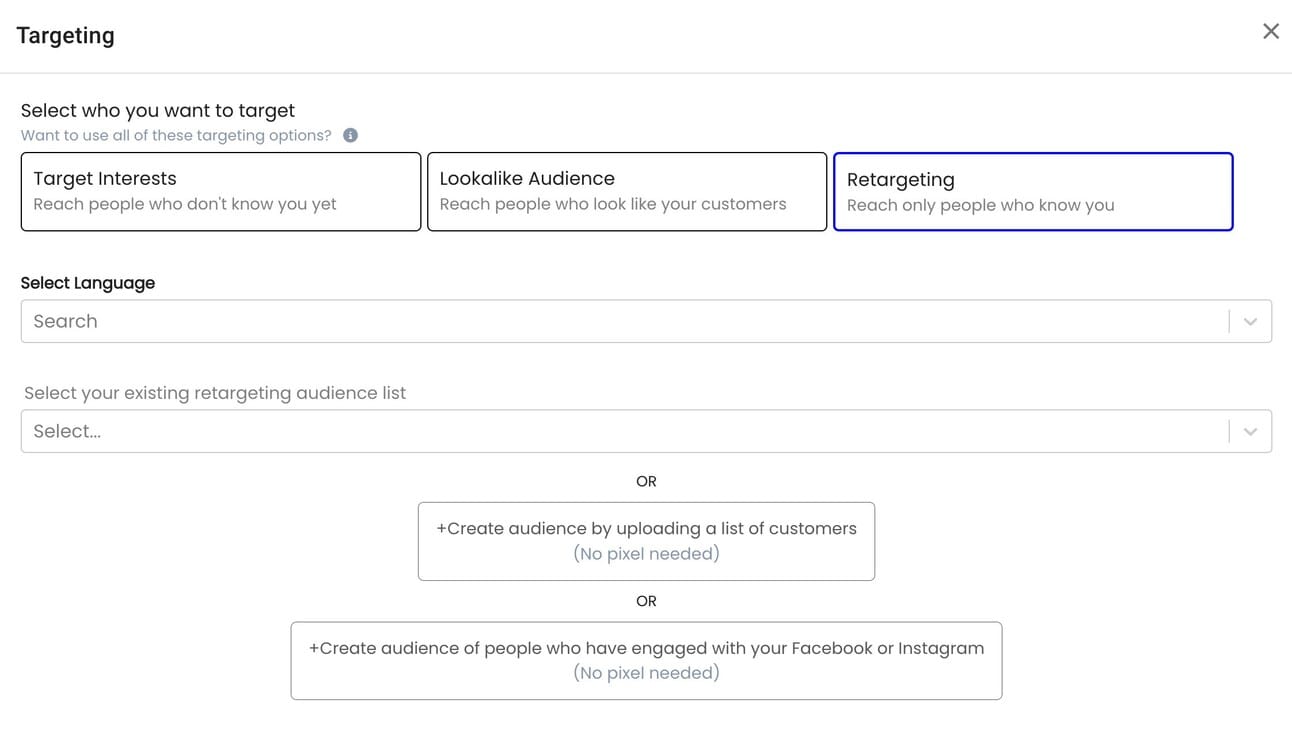Open the existing retargeting audience Select... box
This screenshot has height=738, width=1292.
620,431
